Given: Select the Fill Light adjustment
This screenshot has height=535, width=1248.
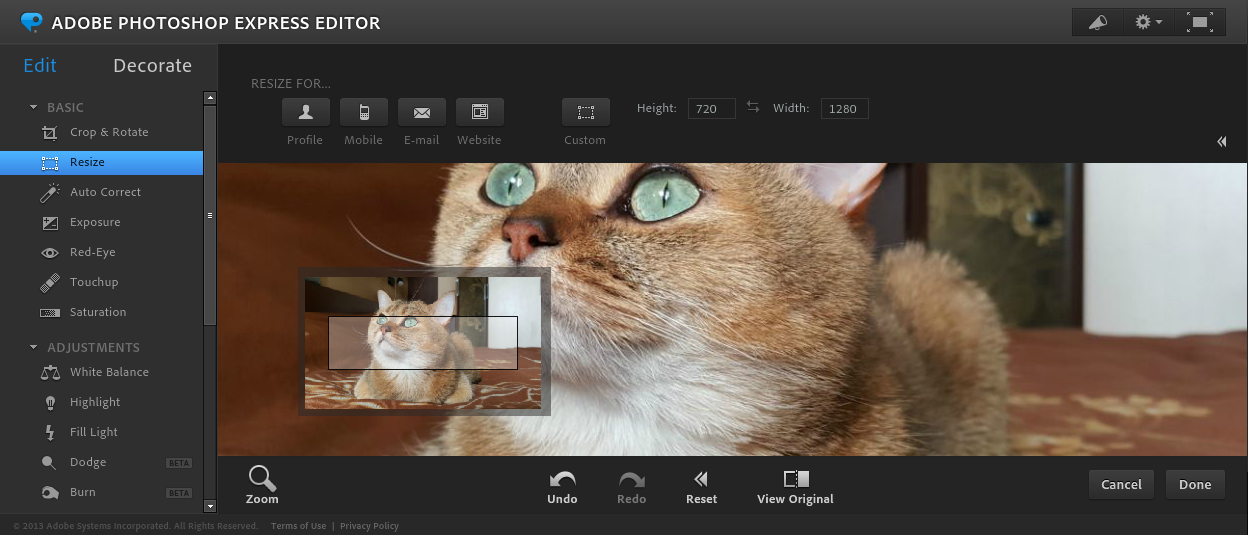Looking at the screenshot, I should pos(101,432).
